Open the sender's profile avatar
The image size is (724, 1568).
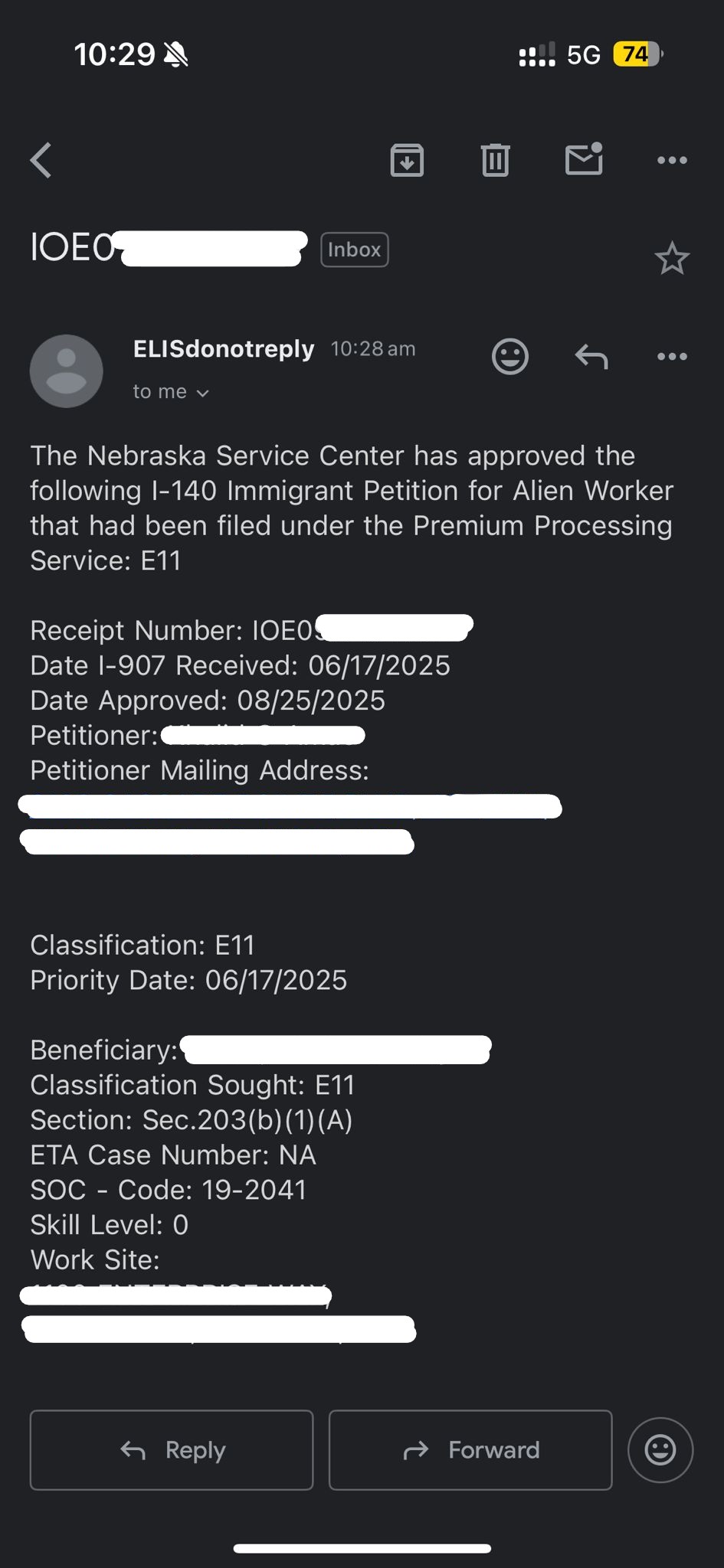66,371
